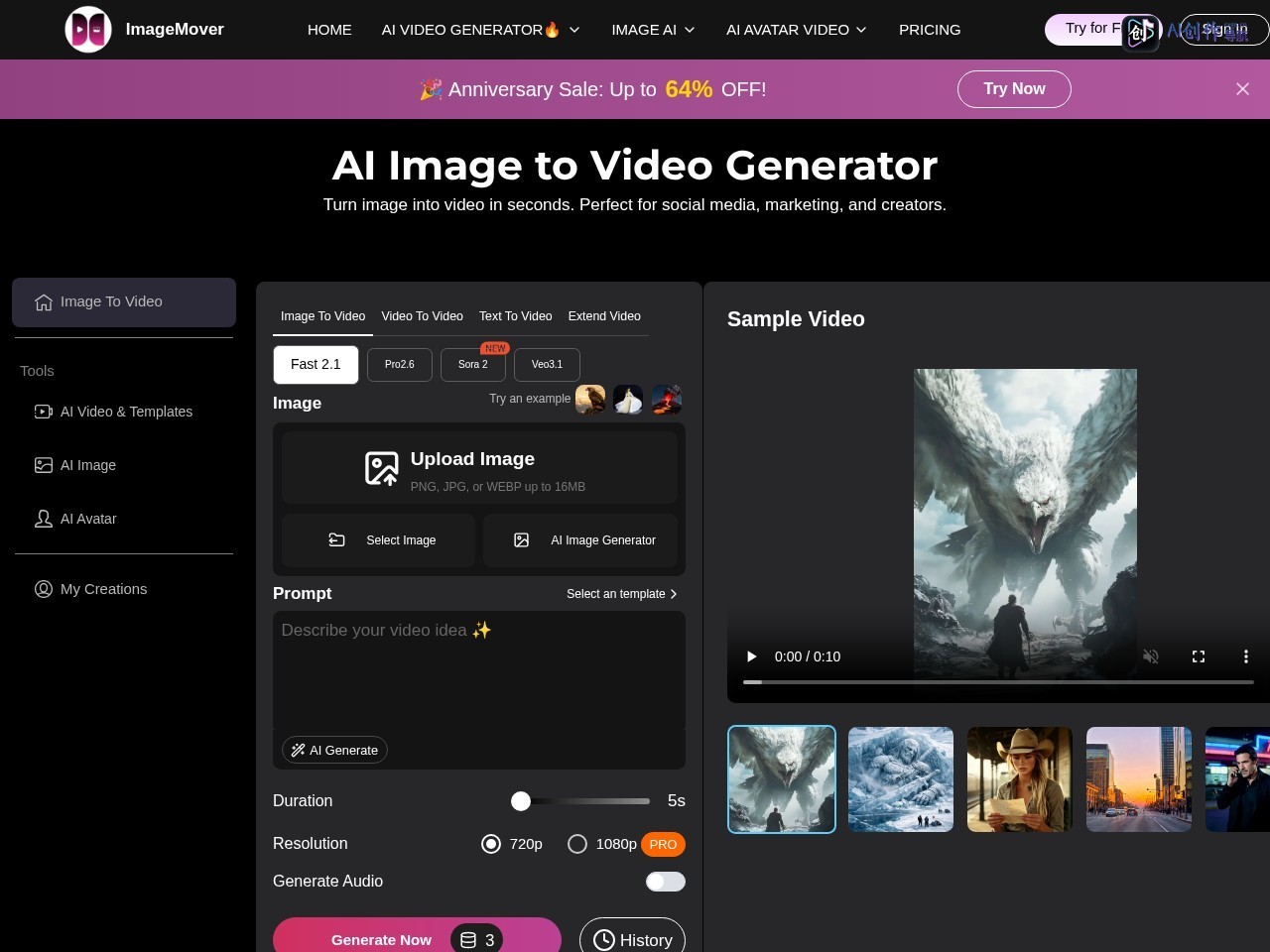Screen dimensions: 1270x952
Task: Open the HOME menu item
Action: point(329,30)
